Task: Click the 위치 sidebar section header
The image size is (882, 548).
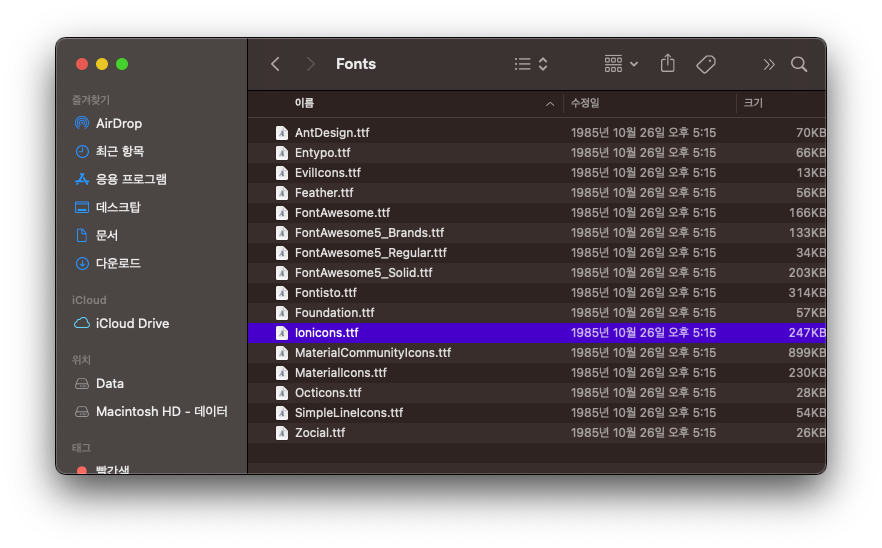Action: (81, 360)
